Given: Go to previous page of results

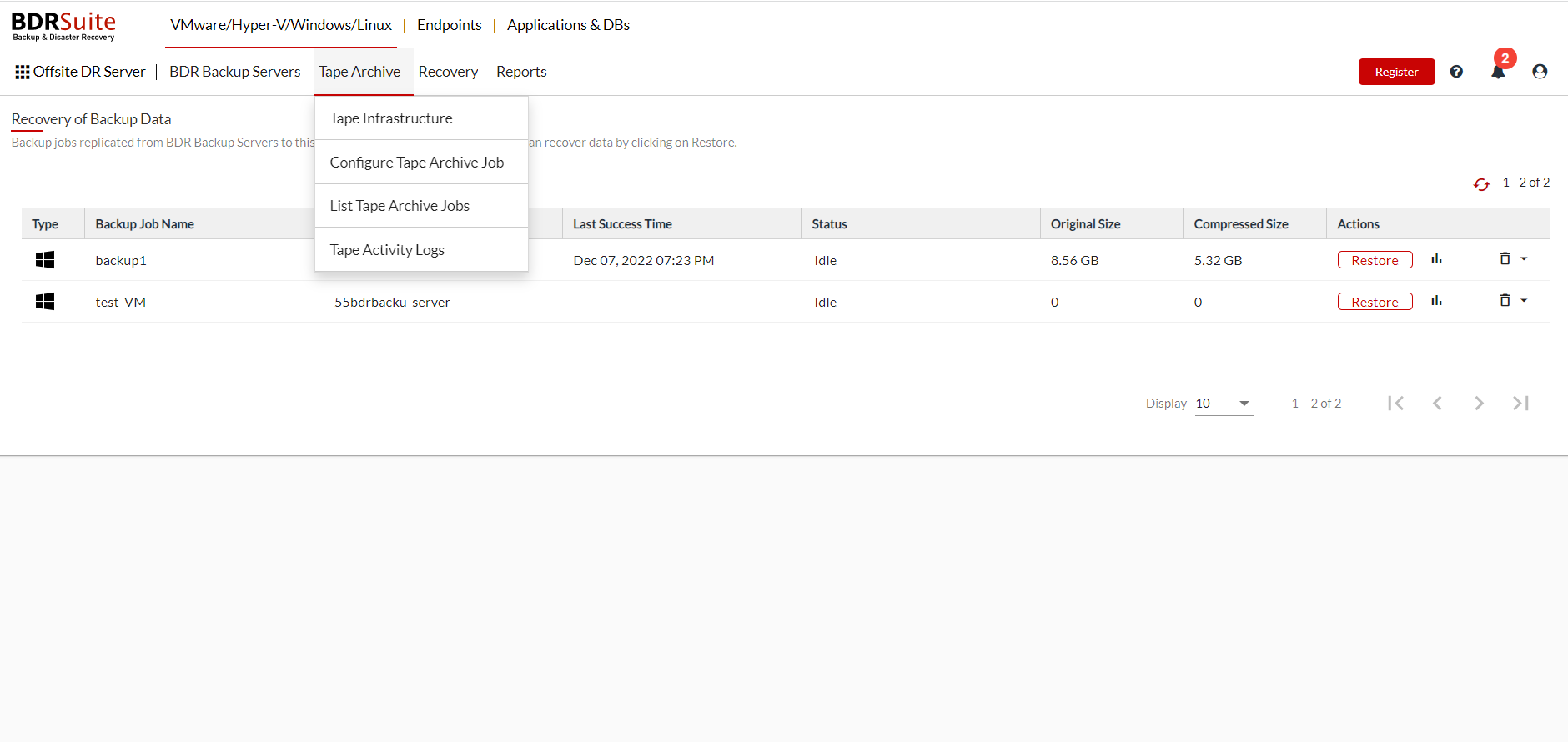Looking at the screenshot, I should (1437, 404).
